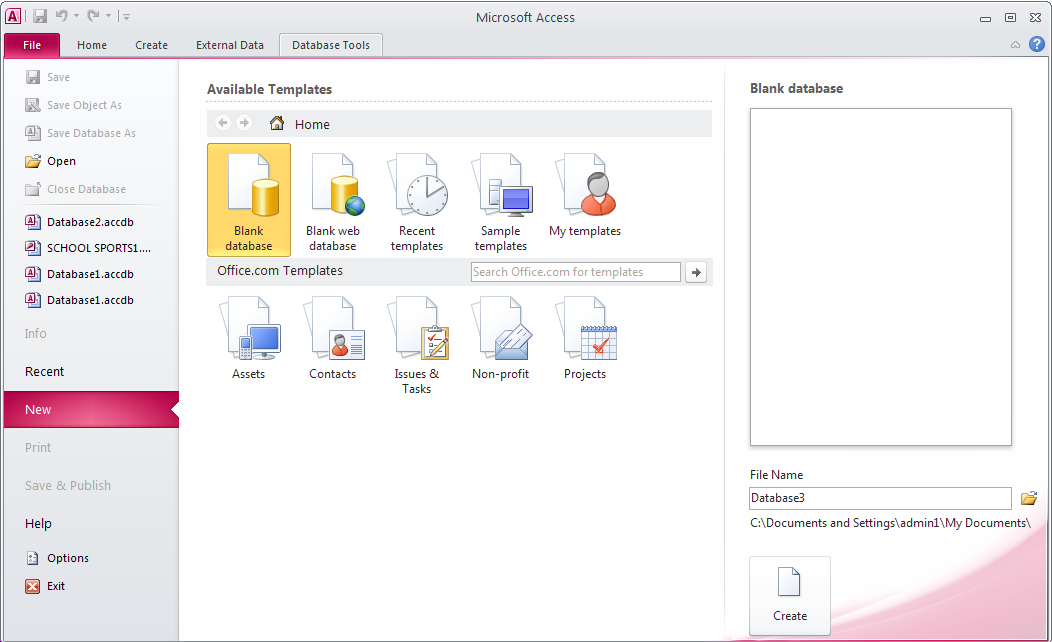
Task: Click the My Documents save path text
Action: (x=890, y=523)
